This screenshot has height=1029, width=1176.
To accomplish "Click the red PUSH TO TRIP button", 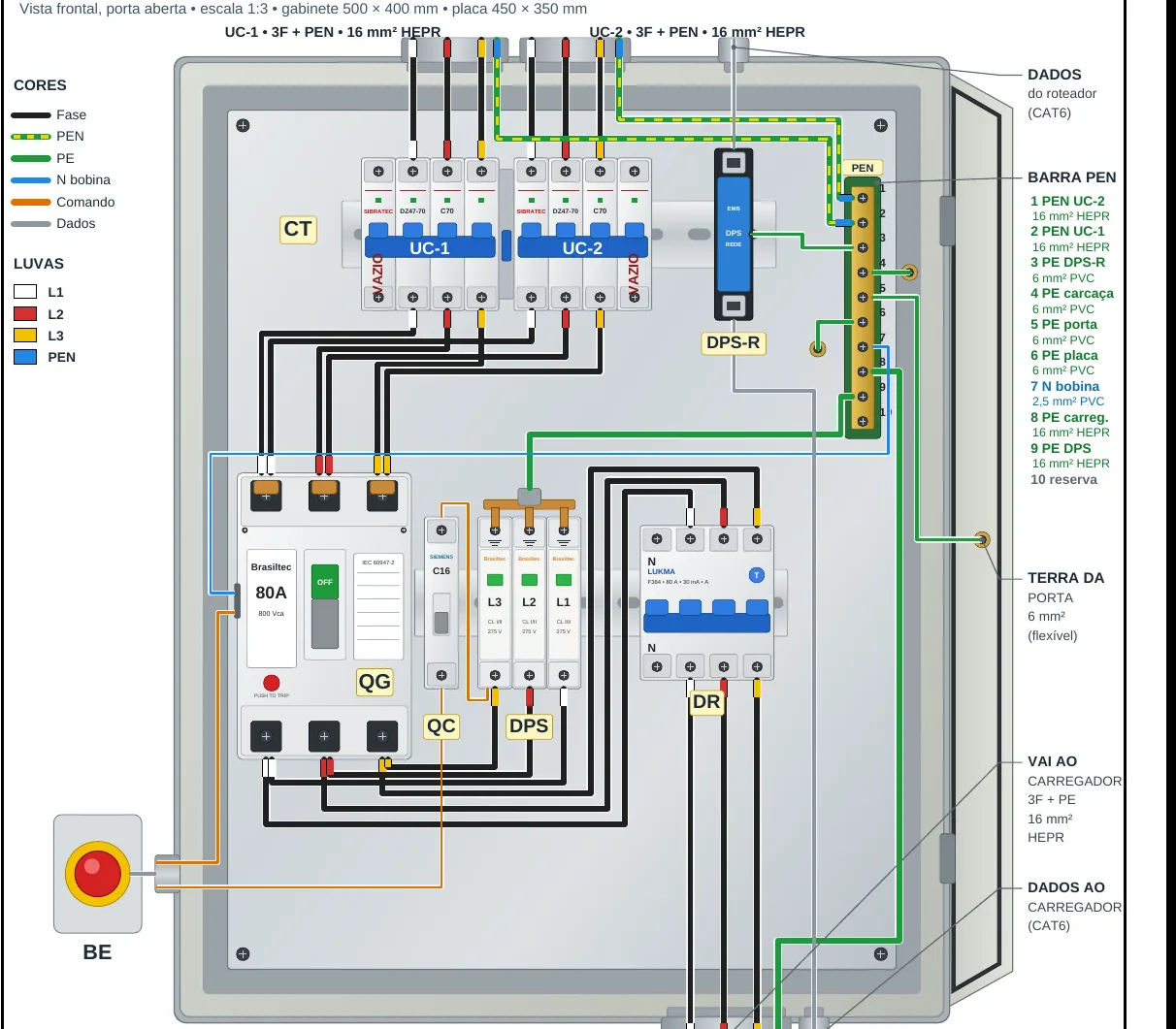I will tap(272, 683).
